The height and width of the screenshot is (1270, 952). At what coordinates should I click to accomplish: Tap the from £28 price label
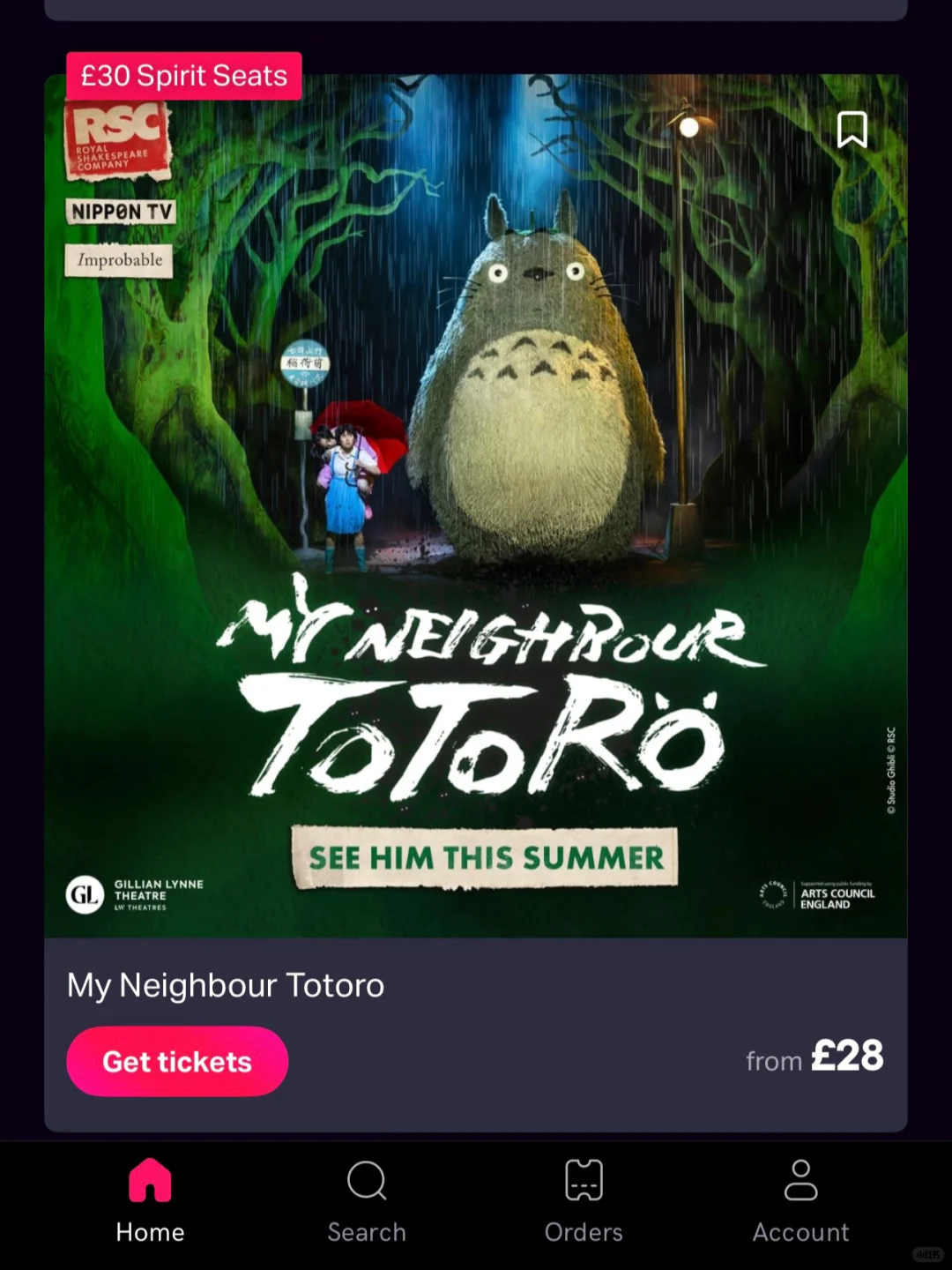click(x=814, y=1057)
